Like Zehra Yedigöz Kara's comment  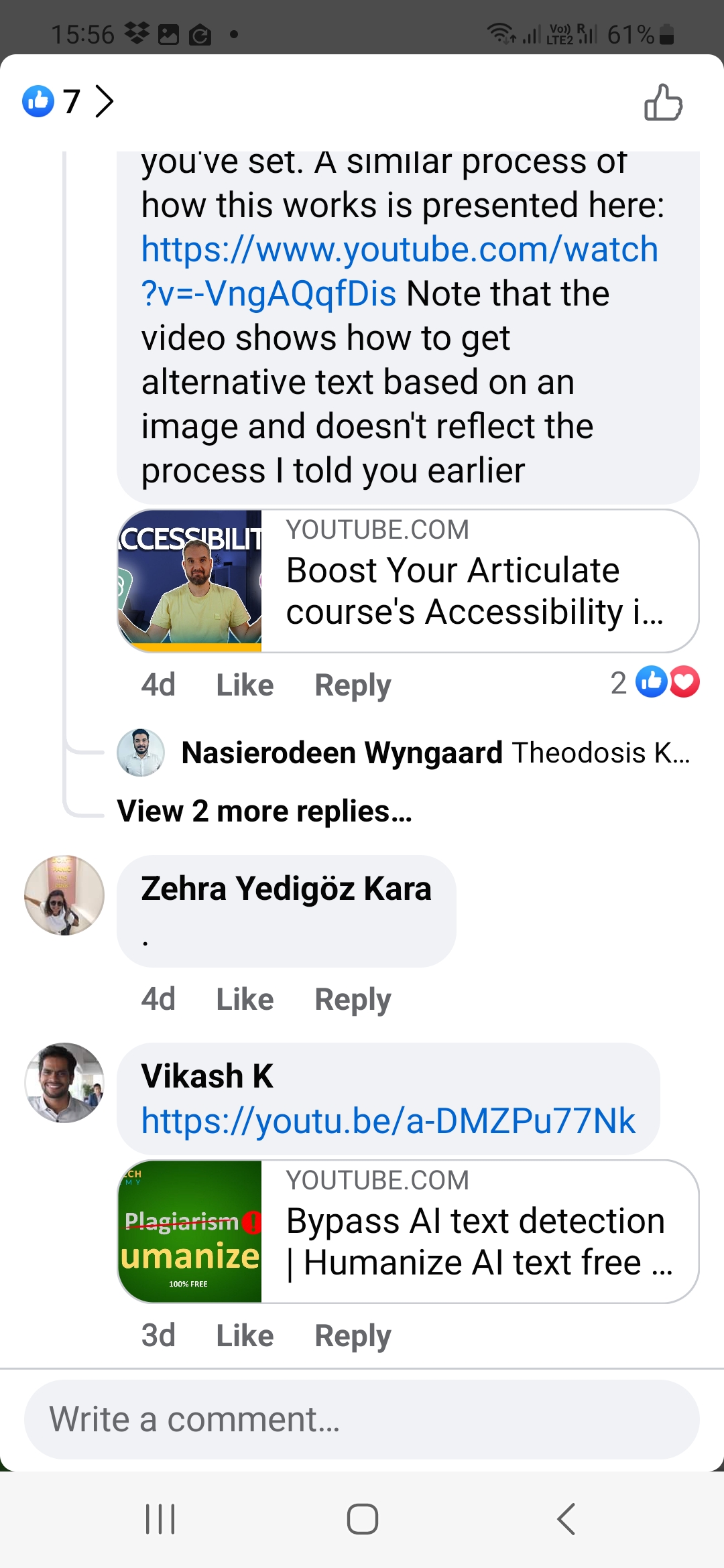(245, 999)
